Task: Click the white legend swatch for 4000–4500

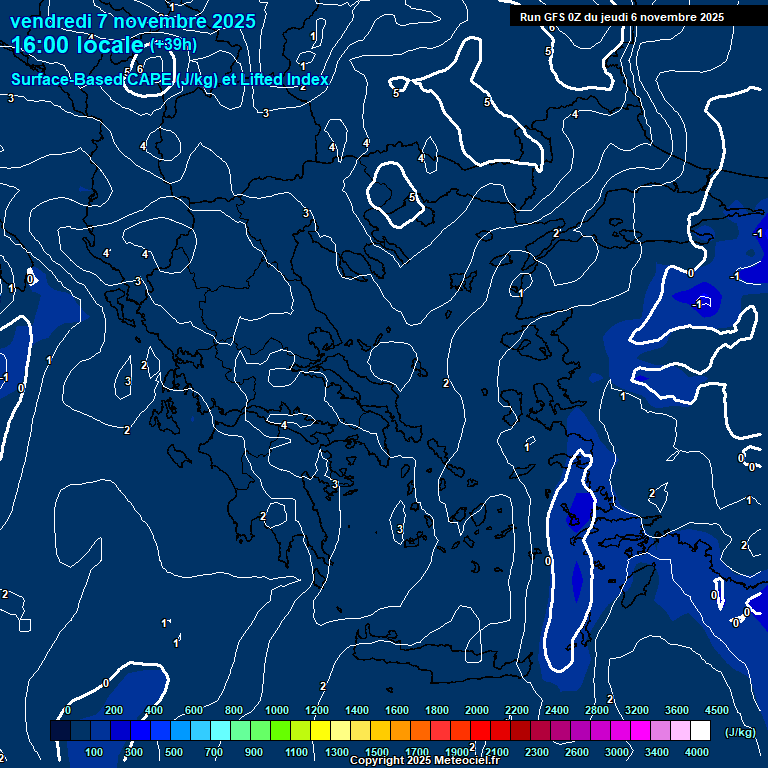Action: pyautogui.click(x=700, y=730)
